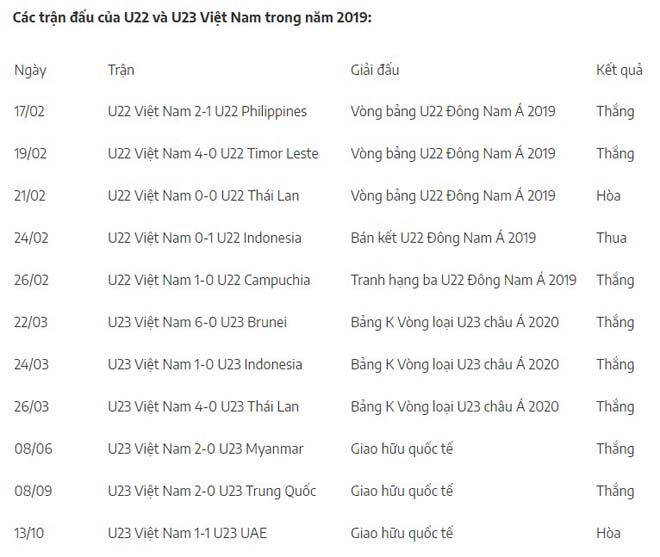Click the U22 Việt Nam 4-0 Timor Leste match
This screenshot has width=660, height=557.
tap(213, 154)
